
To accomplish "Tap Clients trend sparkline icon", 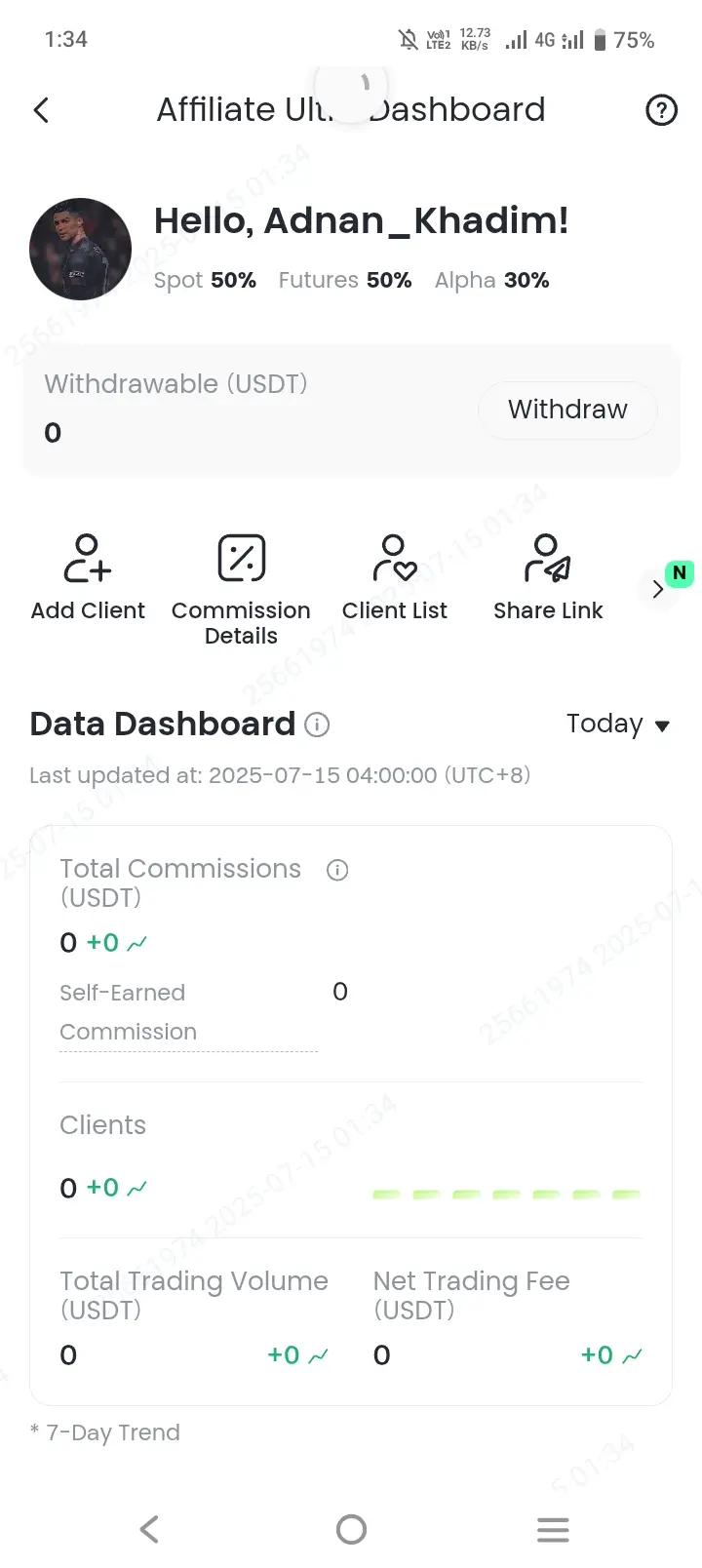I will coord(137,1188).
